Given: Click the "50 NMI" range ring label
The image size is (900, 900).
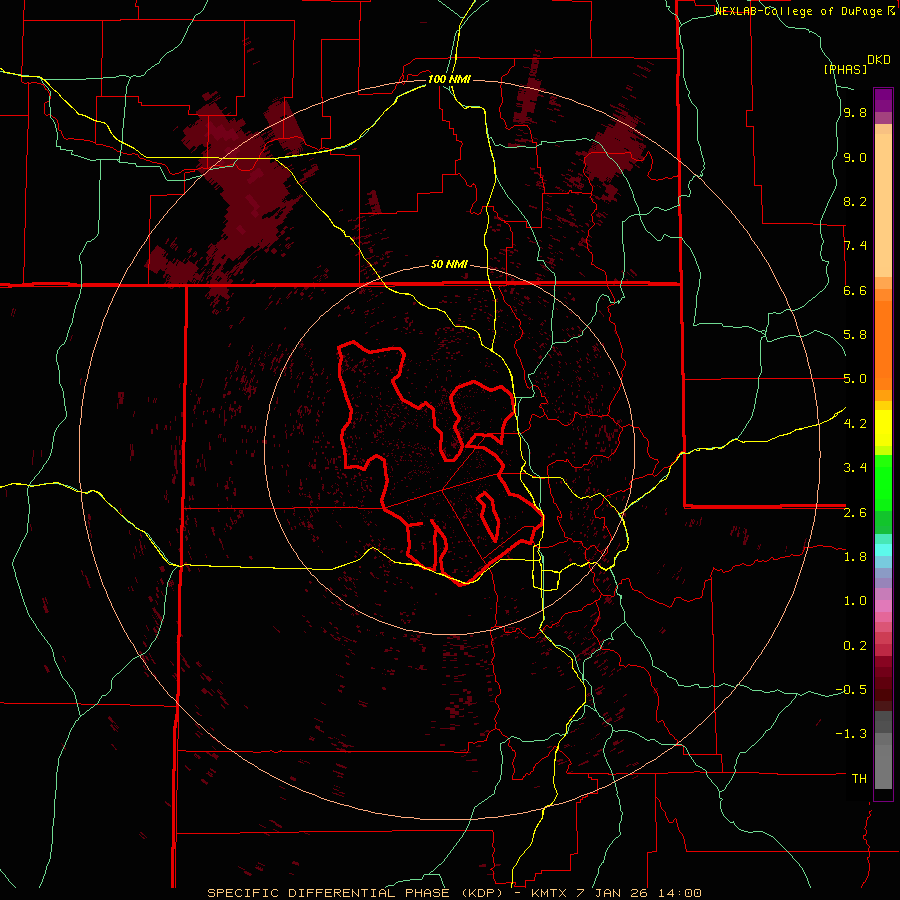Looking at the screenshot, I should click(449, 265).
